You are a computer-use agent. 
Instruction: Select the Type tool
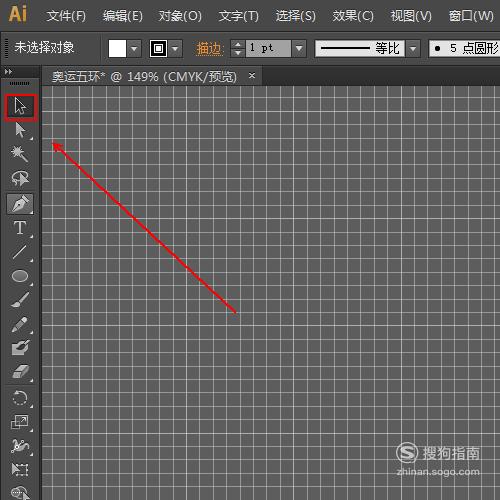[x=20, y=228]
